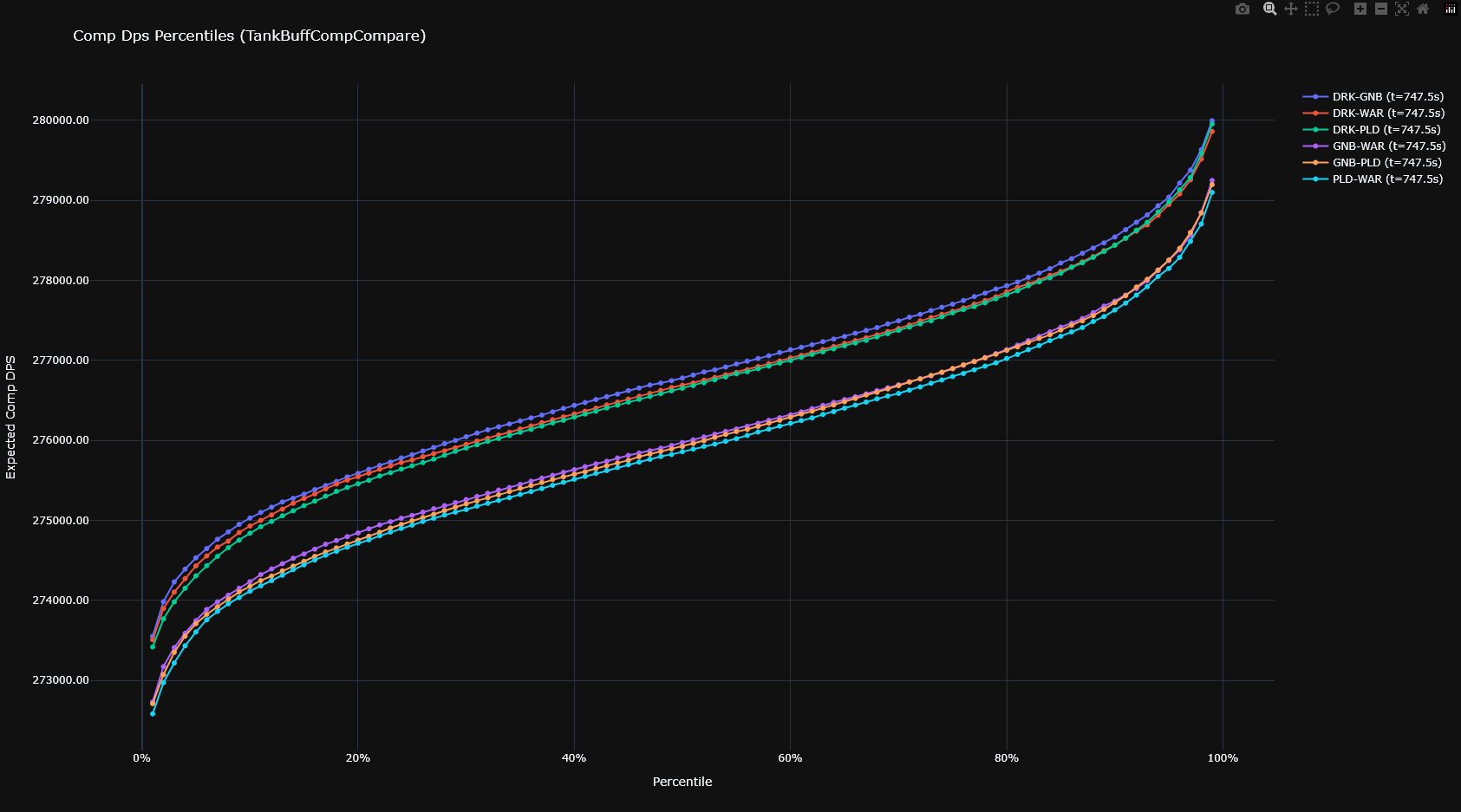This screenshot has height=812, width=1461.
Task: Zoom in using the plus button
Action: pyautogui.click(x=1360, y=9)
